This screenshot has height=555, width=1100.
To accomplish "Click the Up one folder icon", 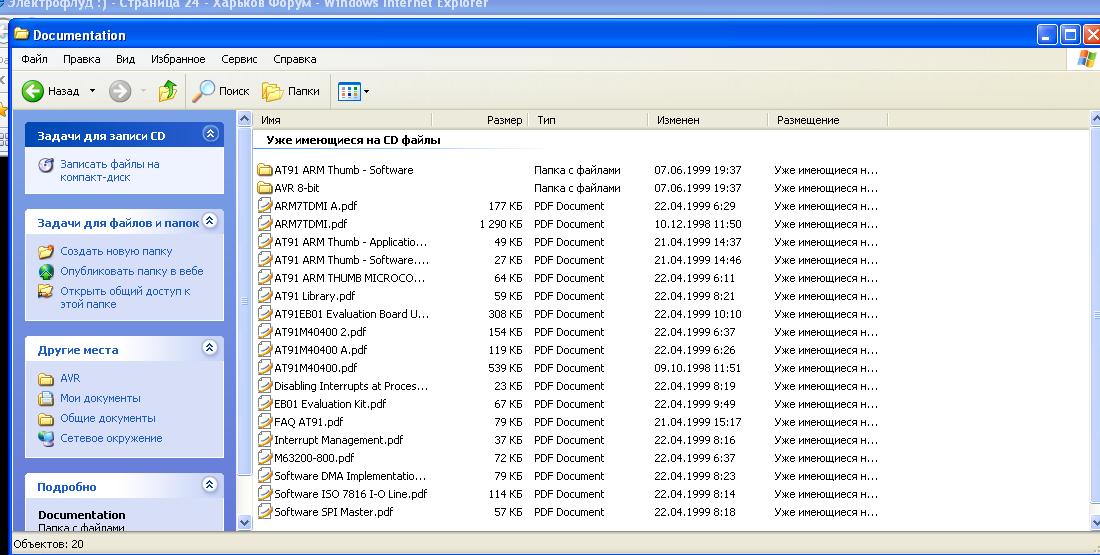I will point(168,91).
